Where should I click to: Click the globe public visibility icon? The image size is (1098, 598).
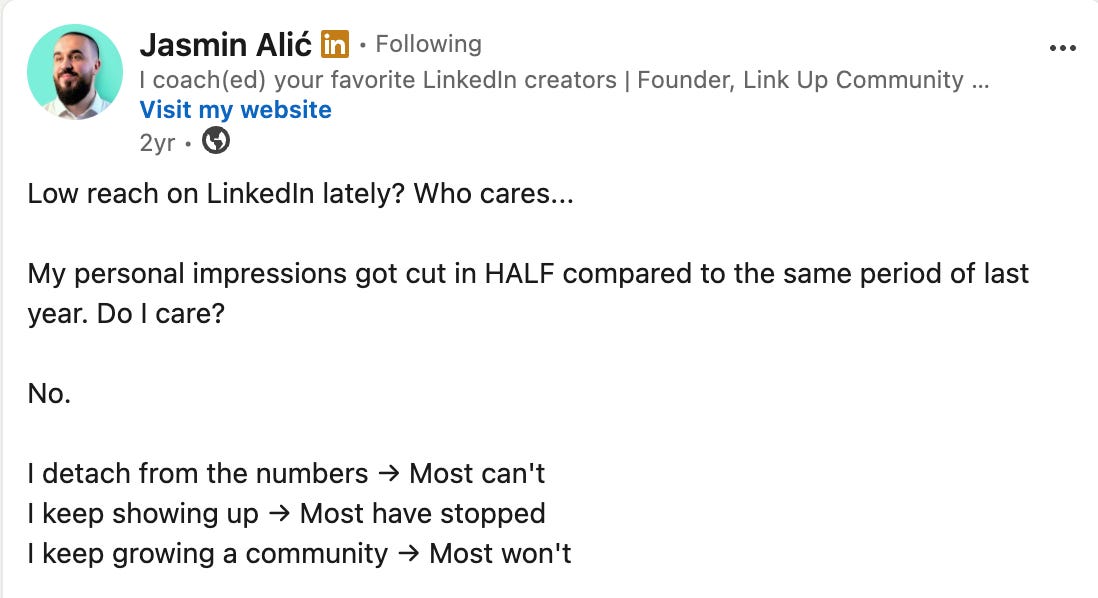click(216, 141)
